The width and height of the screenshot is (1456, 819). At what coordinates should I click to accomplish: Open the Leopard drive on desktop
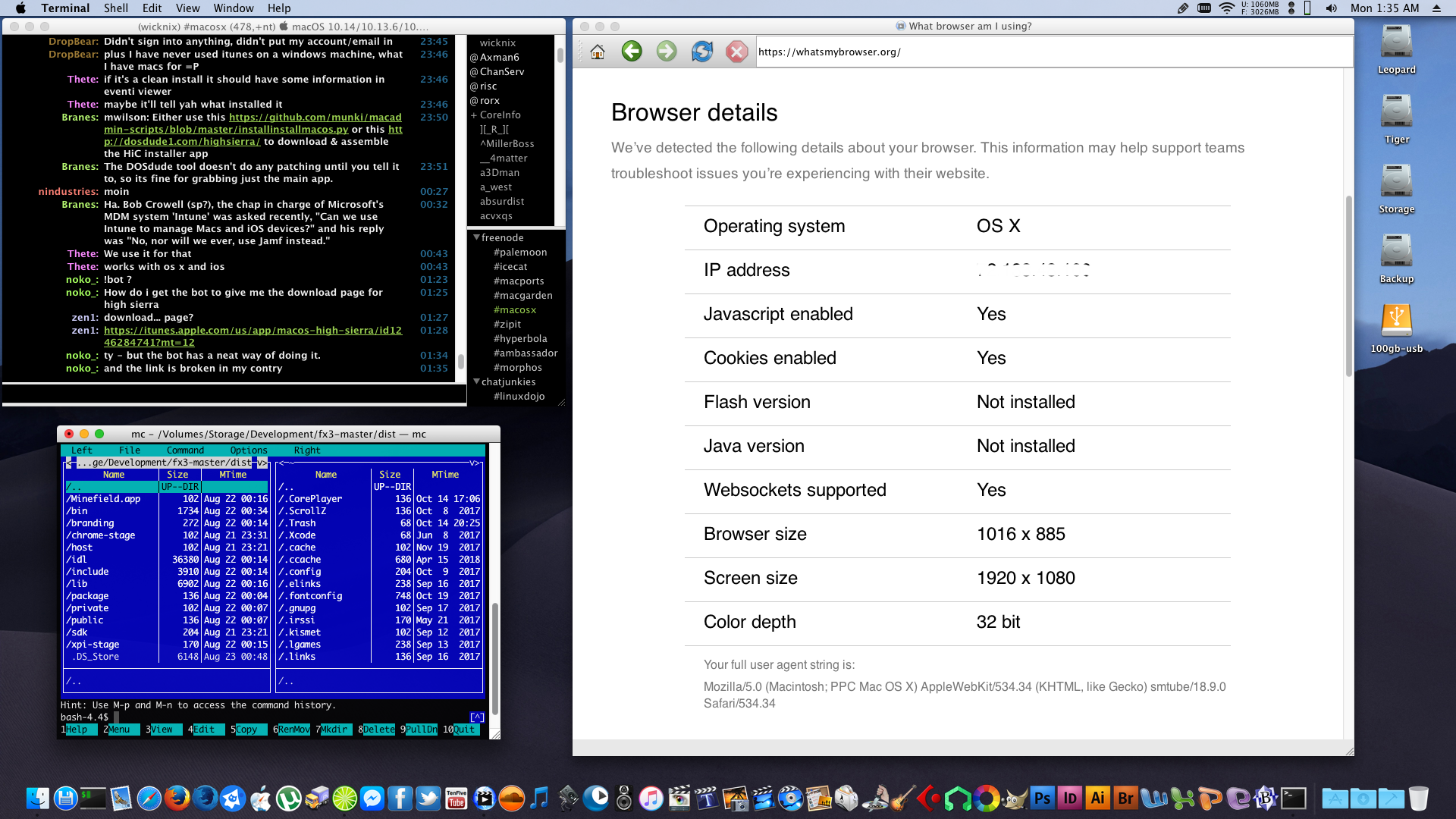1396,49
